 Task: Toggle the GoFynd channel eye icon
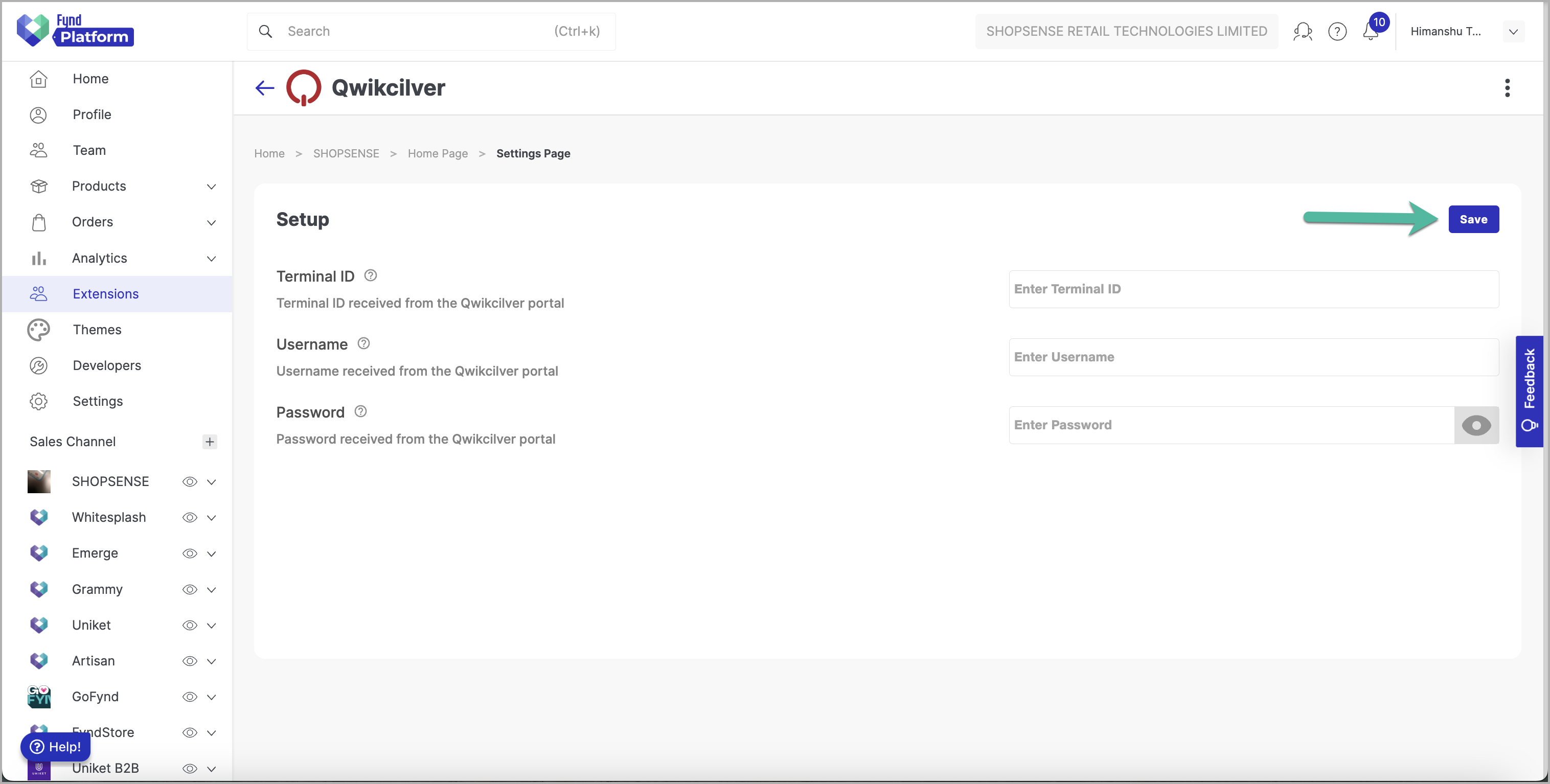click(190, 697)
